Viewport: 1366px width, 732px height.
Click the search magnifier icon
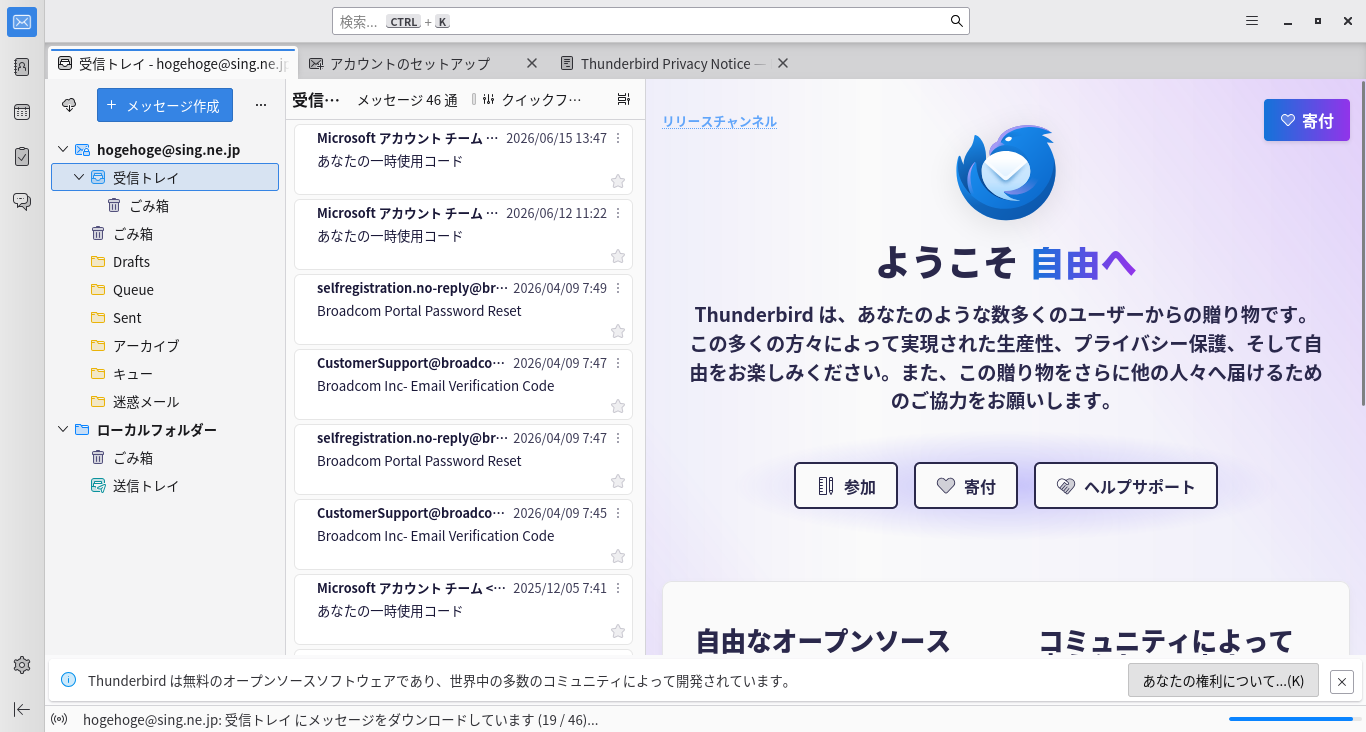[957, 21]
